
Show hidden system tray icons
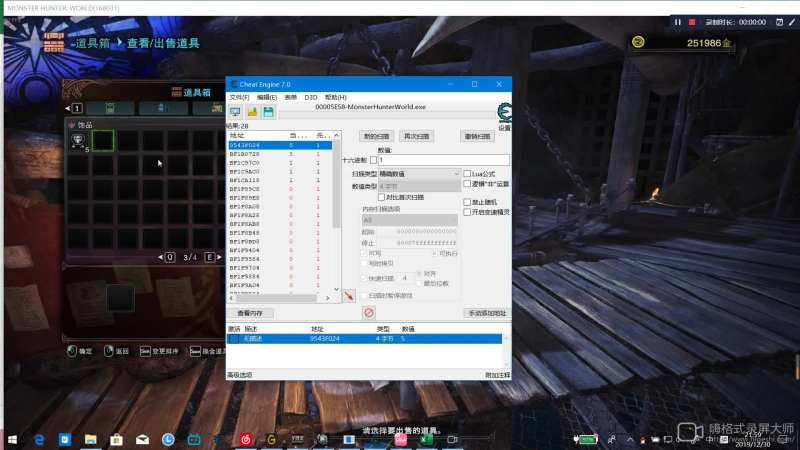(x=631, y=439)
